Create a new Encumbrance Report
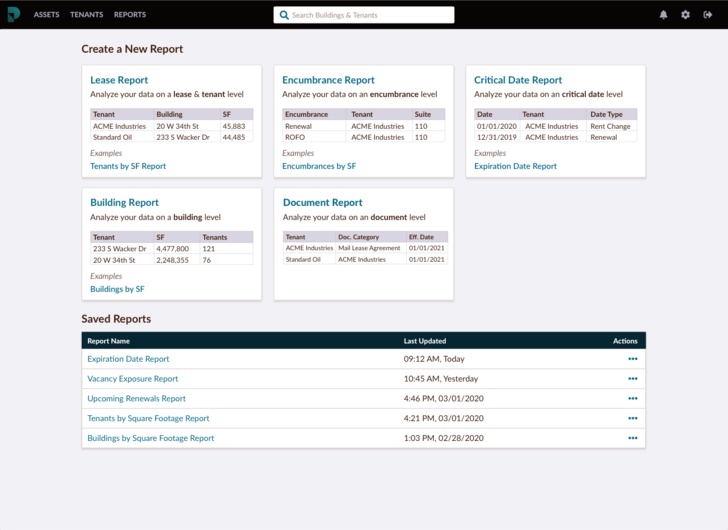728x530 pixels. pyautogui.click(x=328, y=80)
